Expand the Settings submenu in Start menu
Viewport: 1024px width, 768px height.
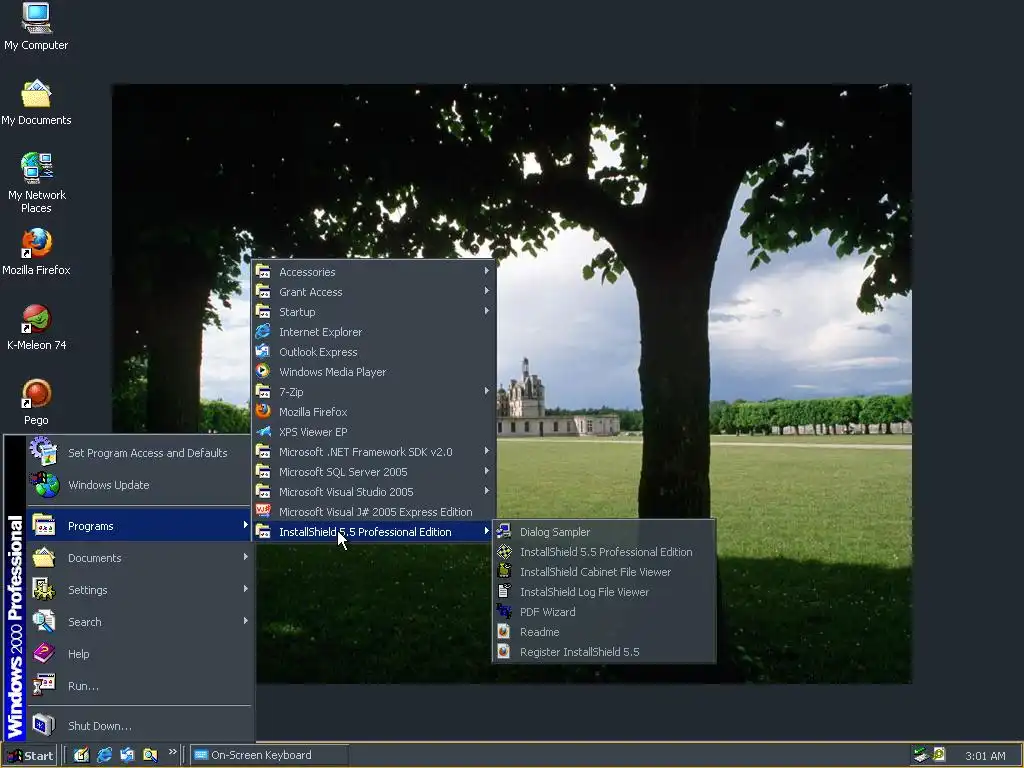[x=139, y=590]
